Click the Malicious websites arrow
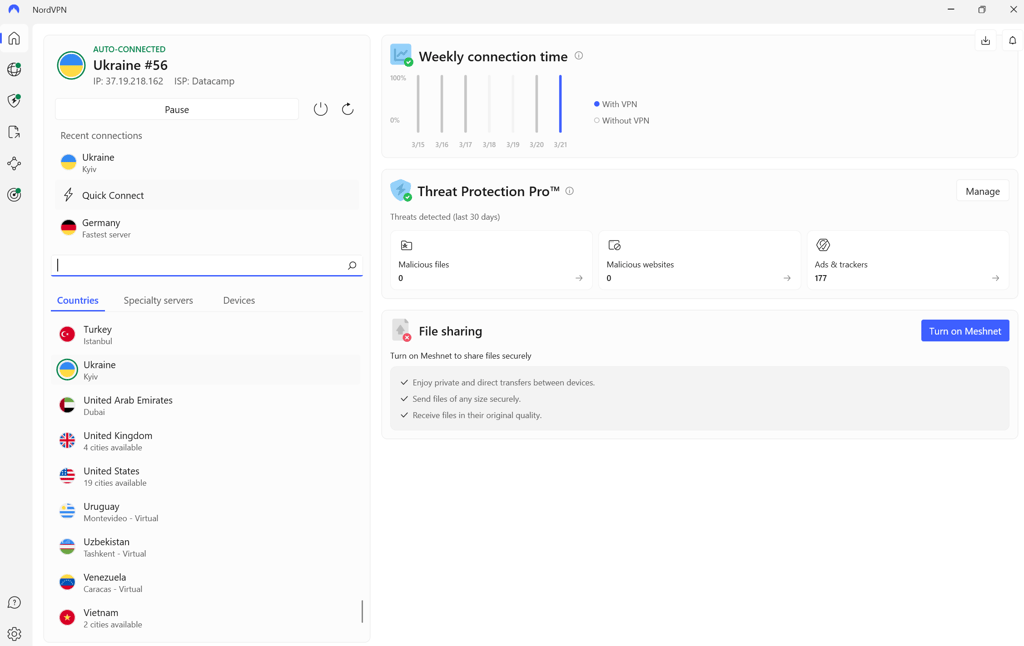1024x646 pixels. [787, 278]
